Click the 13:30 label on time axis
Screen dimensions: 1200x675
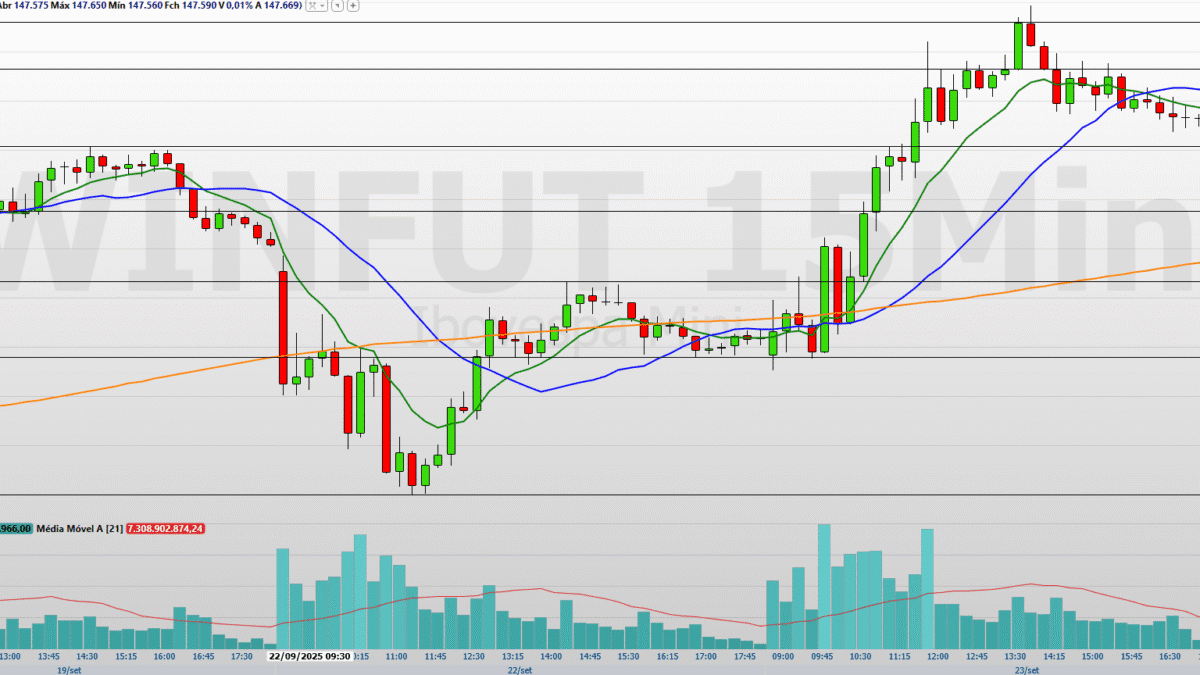click(1015, 657)
